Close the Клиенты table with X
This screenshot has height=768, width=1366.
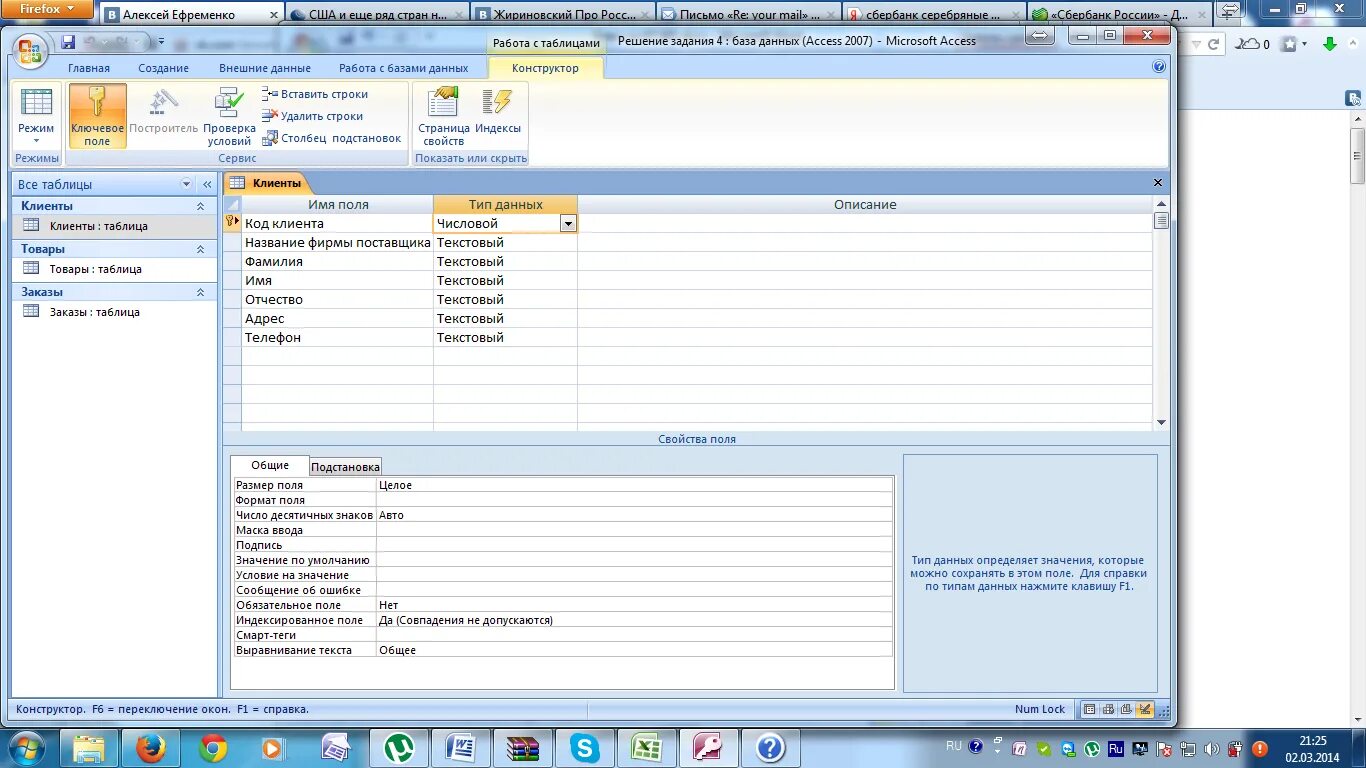(1158, 183)
